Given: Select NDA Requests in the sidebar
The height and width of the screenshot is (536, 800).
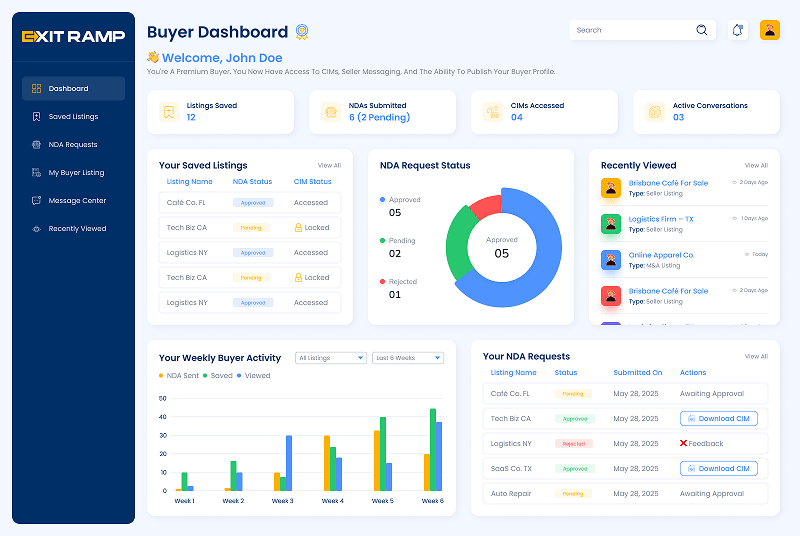Looking at the screenshot, I should pos(73,145).
